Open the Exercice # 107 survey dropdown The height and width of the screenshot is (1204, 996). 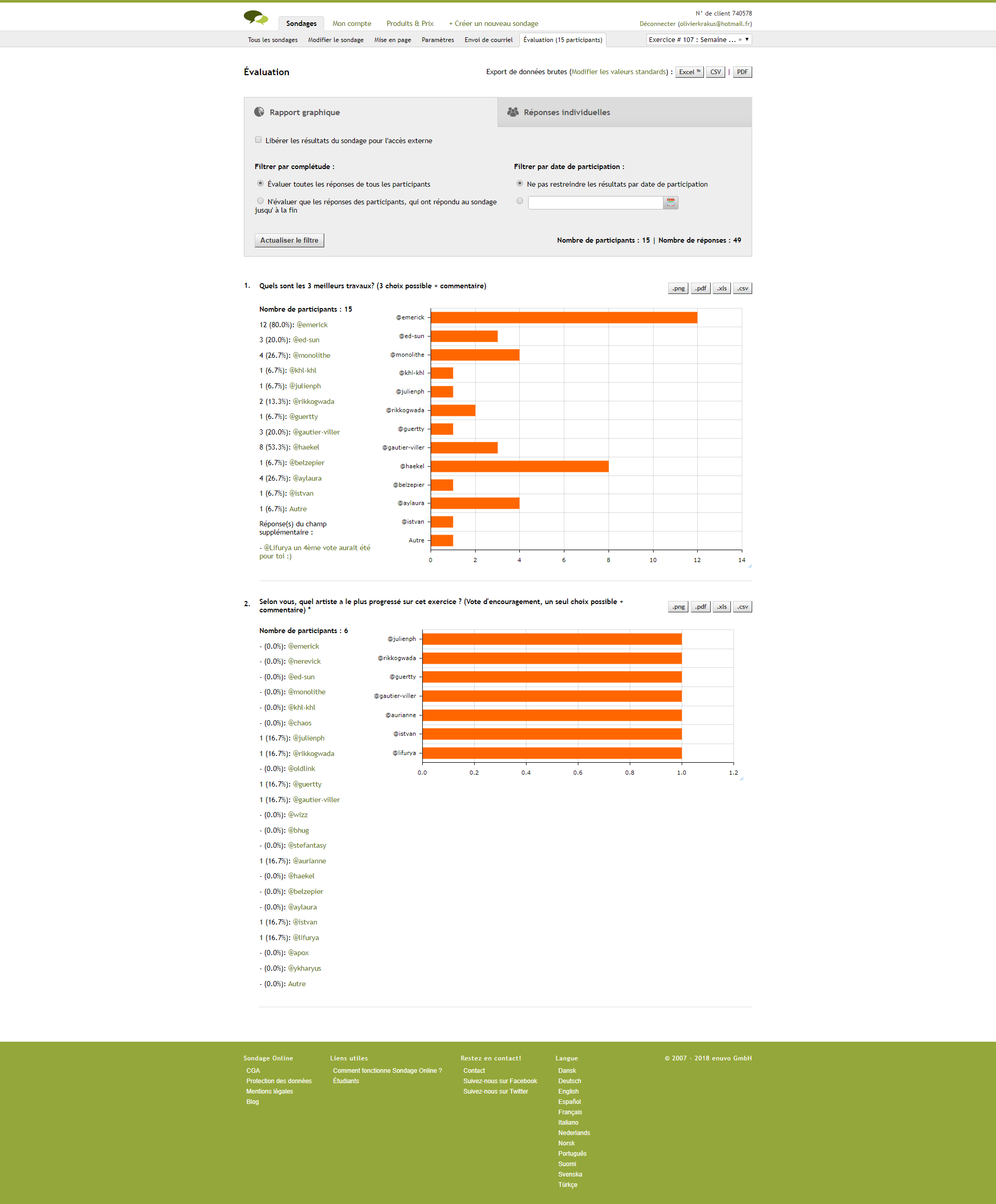[698, 39]
